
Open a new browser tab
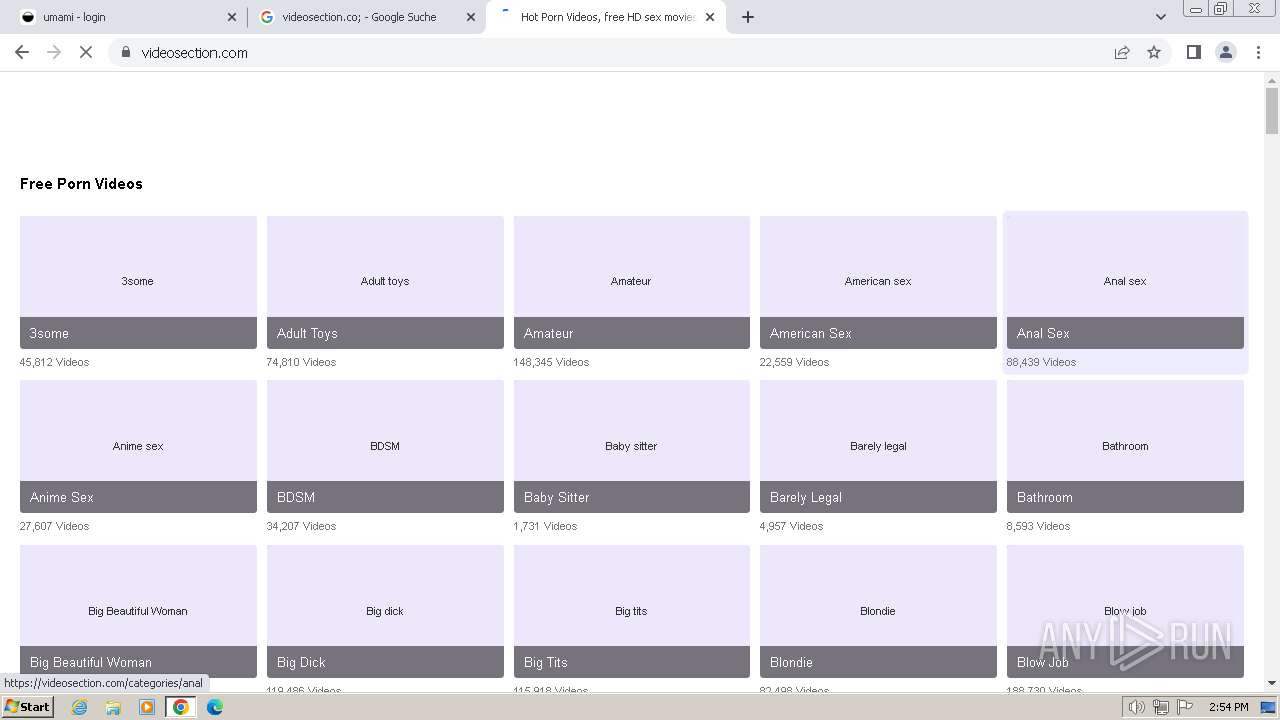[x=747, y=17]
